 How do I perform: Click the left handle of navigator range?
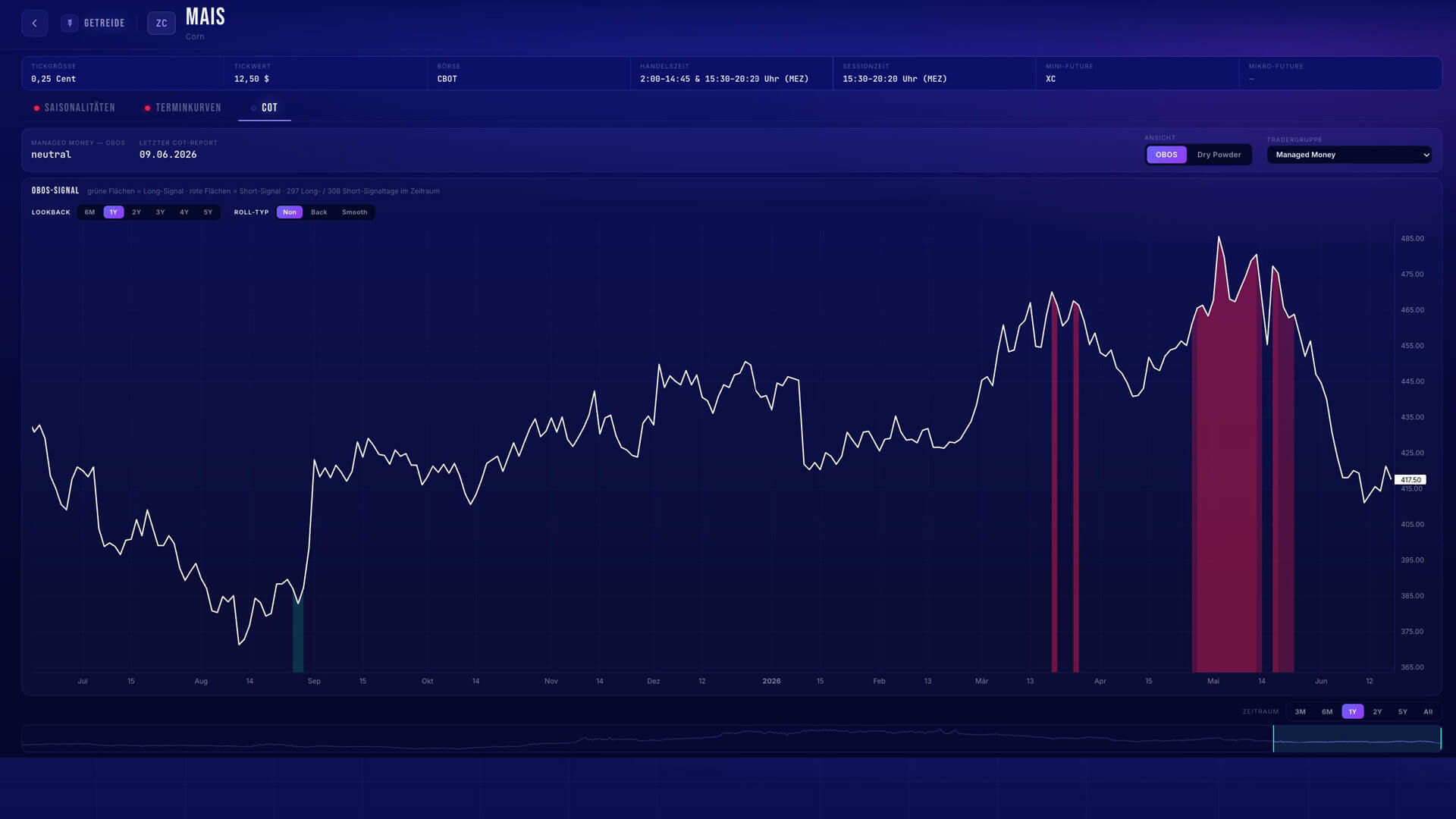pyautogui.click(x=1273, y=739)
